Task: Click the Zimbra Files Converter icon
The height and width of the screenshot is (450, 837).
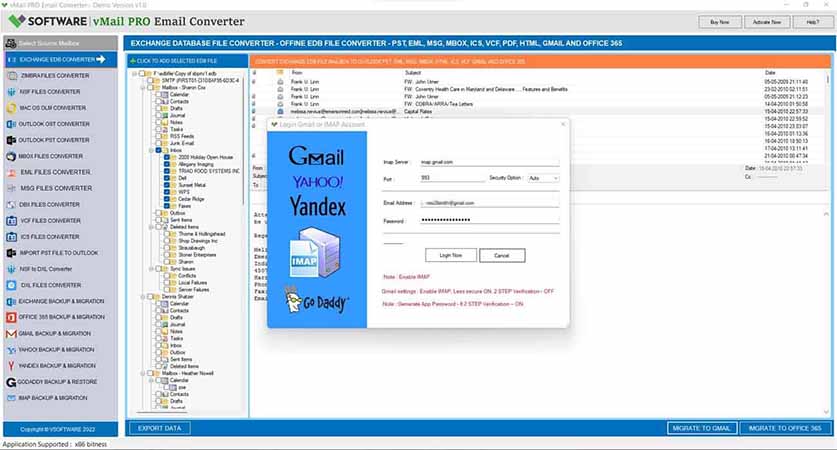Action: [12, 76]
